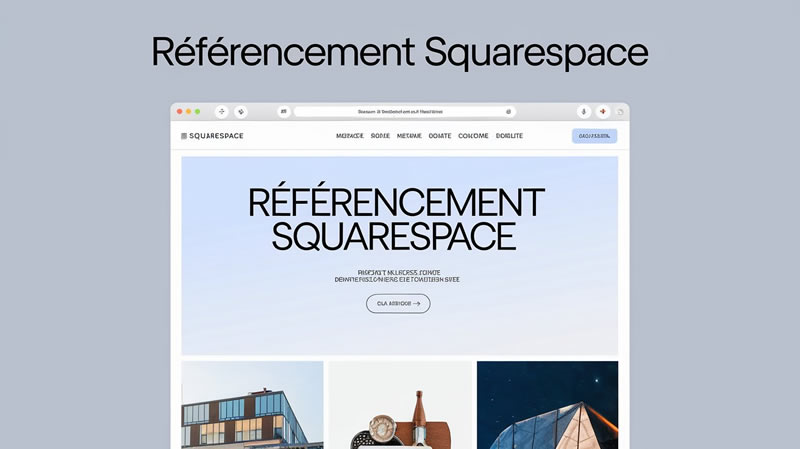Viewport: 800px width, 449px height.
Task: Open the fifth navigation menu item
Action: (473, 136)
